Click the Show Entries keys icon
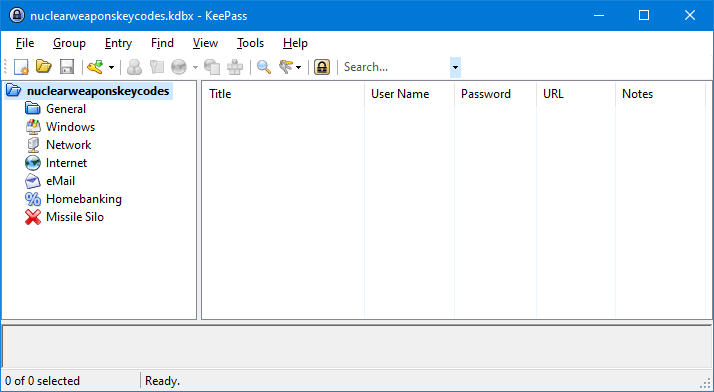The image size is (714, 392). [286, 67]
